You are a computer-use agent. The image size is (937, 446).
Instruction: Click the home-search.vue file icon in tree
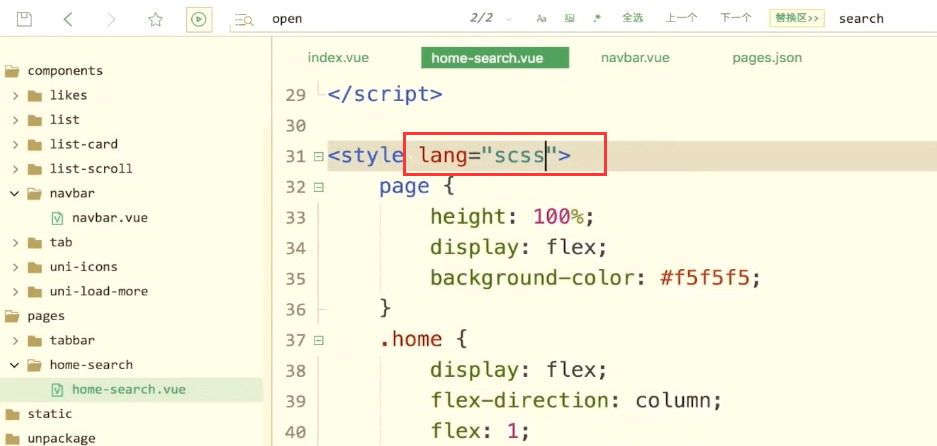point(57,390)
